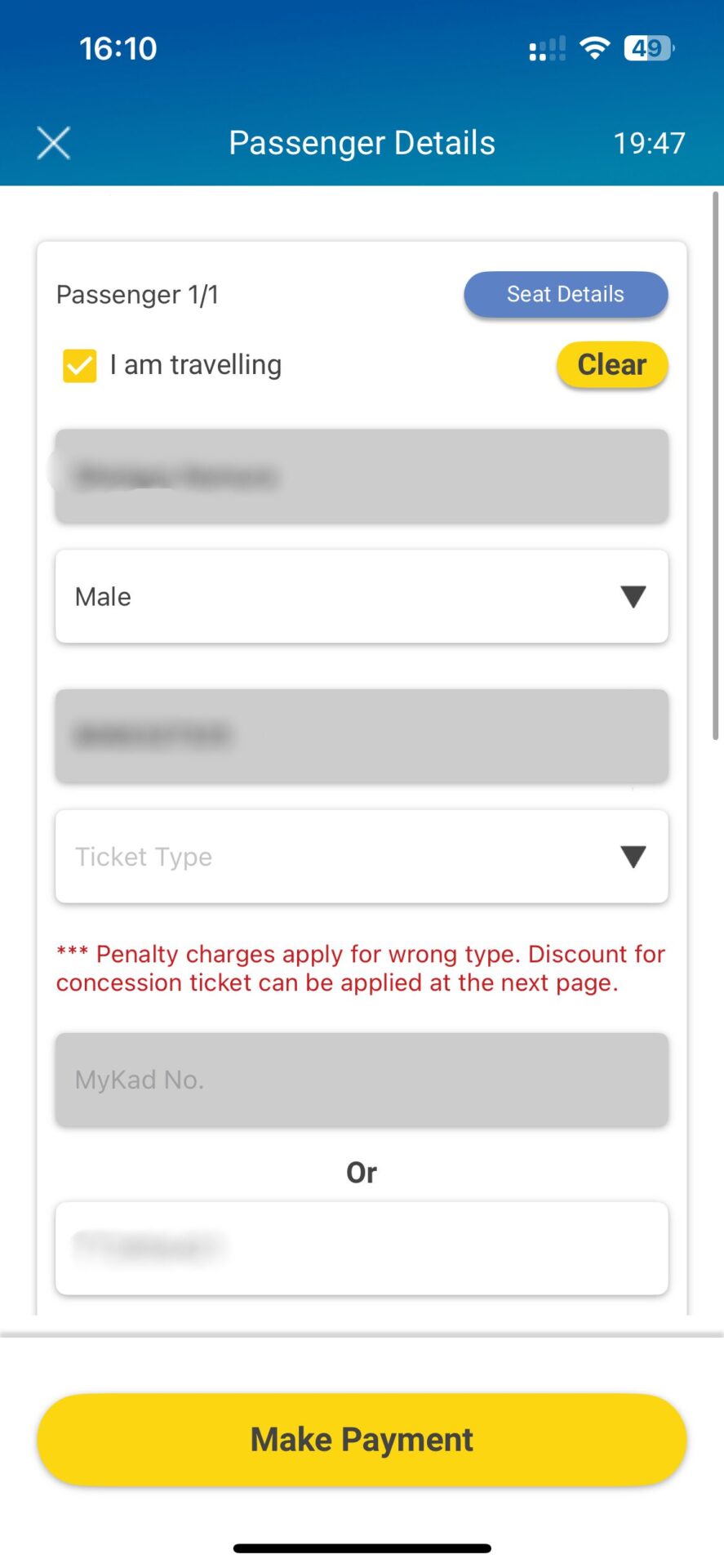Open the Male gender dropdown arrow
This screenshot has width=724, height=1568.
coord(633,597)
